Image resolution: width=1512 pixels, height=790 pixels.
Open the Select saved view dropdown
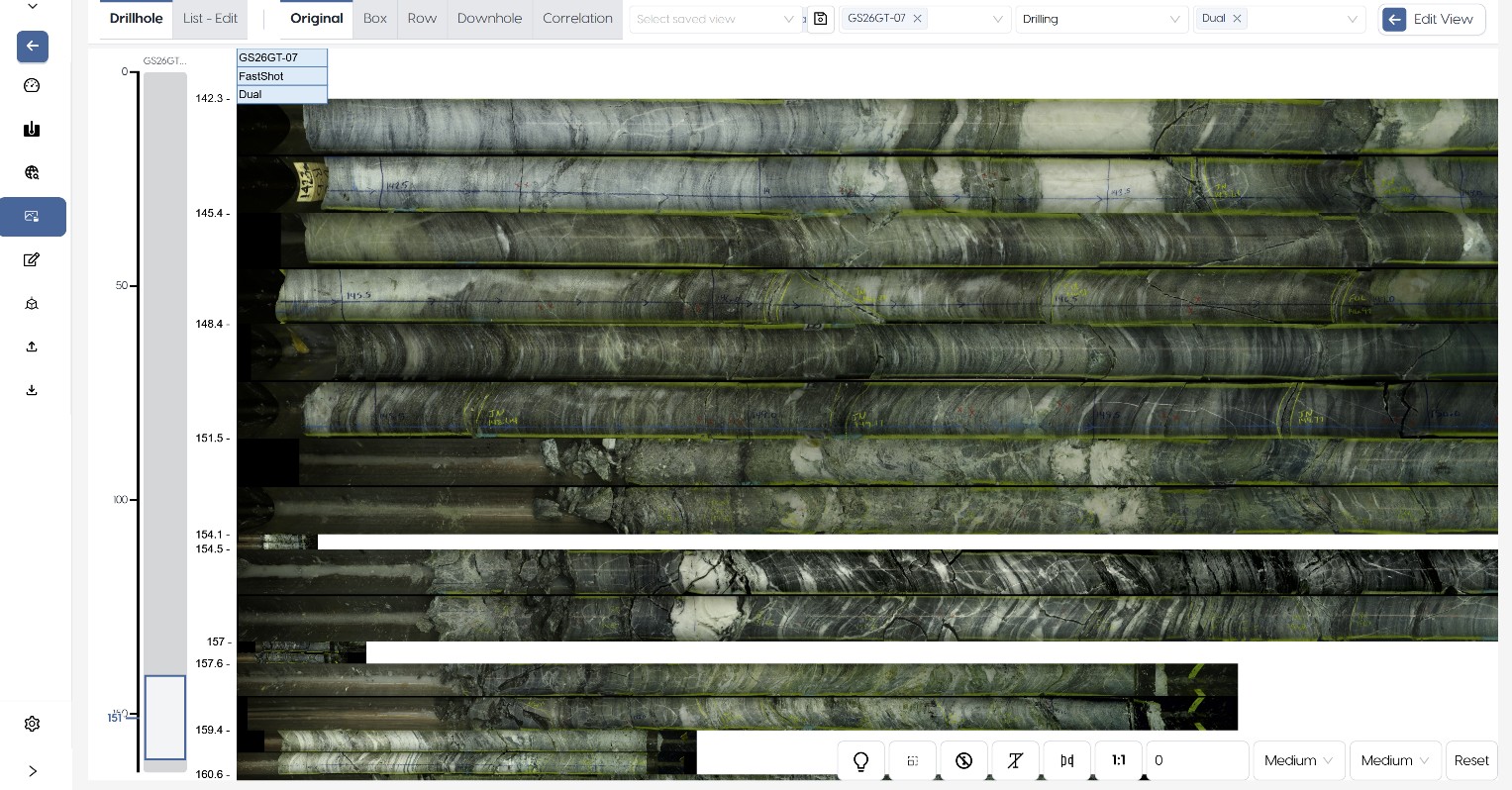[x=715, y=19]
